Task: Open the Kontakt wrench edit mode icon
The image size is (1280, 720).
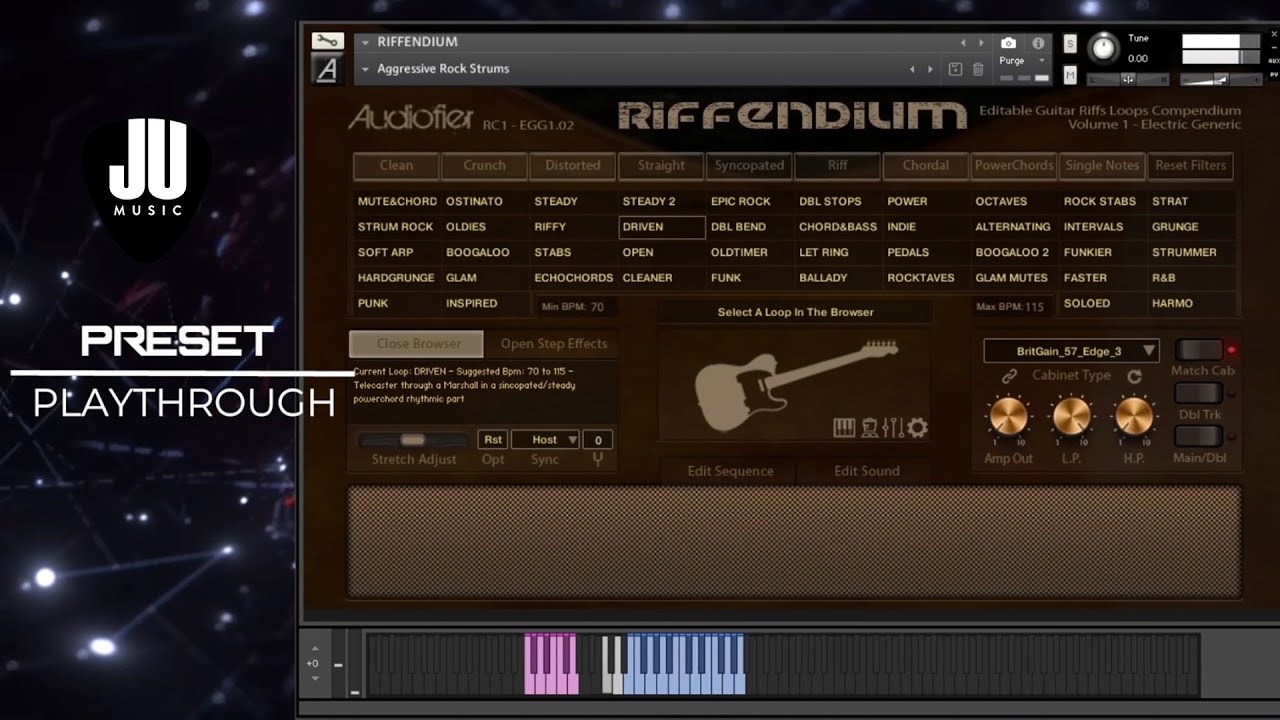Action: [x=327, y=41]
